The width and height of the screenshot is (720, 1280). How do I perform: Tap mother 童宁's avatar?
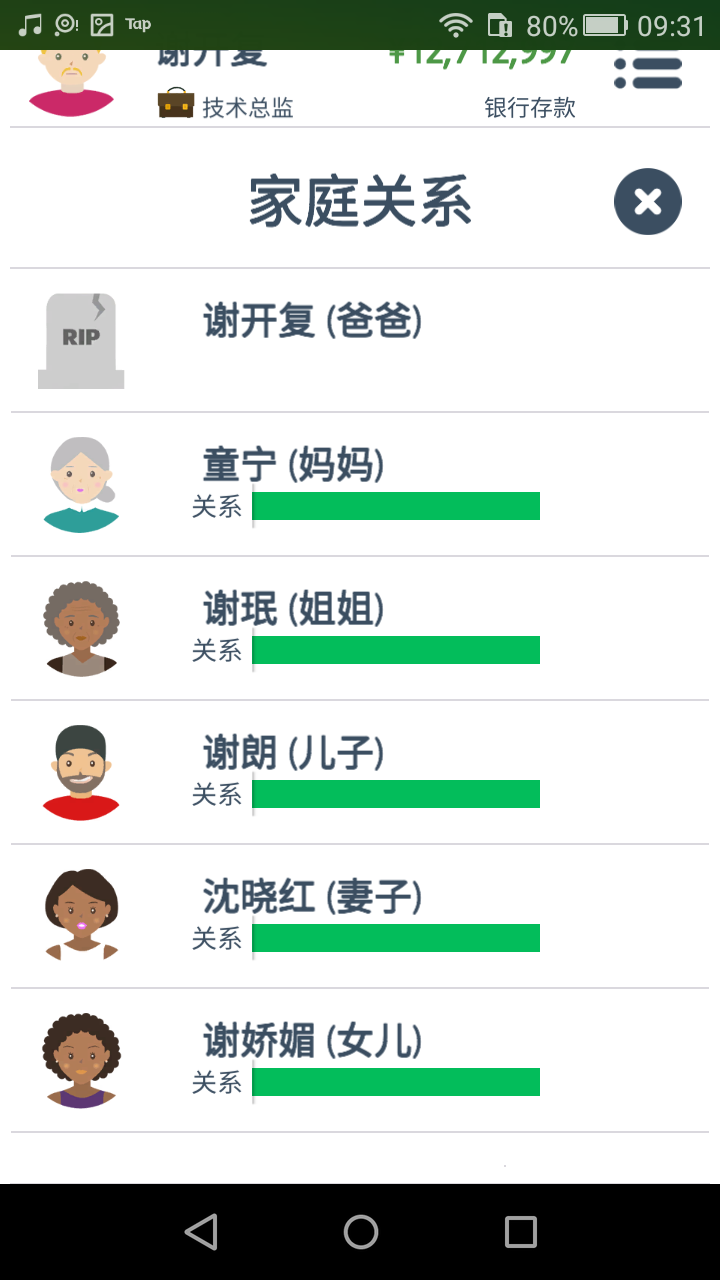pos(81,485)
